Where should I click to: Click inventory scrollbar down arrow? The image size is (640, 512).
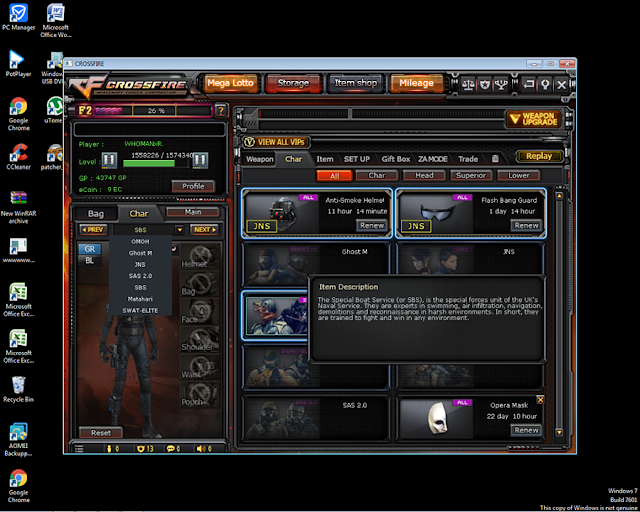click(x=559, y=432)
